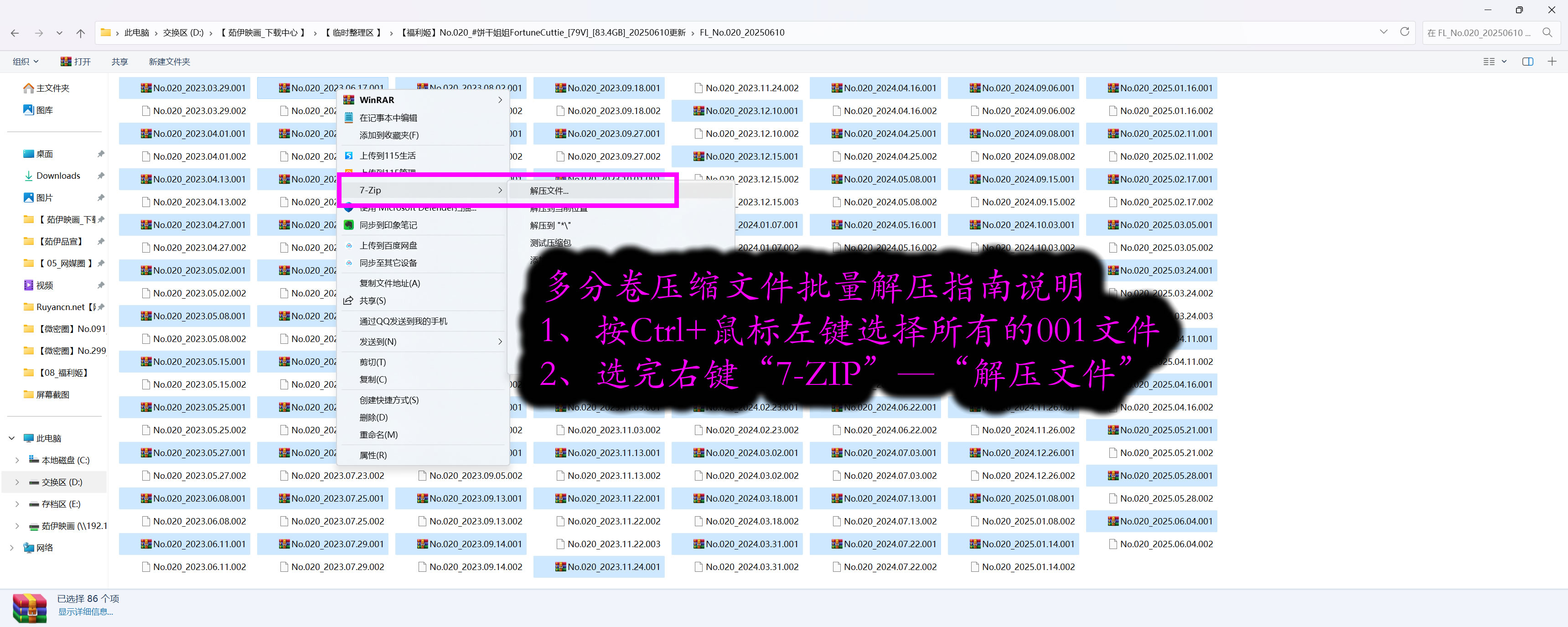Sync to Evernote using its elephant icon
Screen dimensions: 1568x627
click(348, 225)
